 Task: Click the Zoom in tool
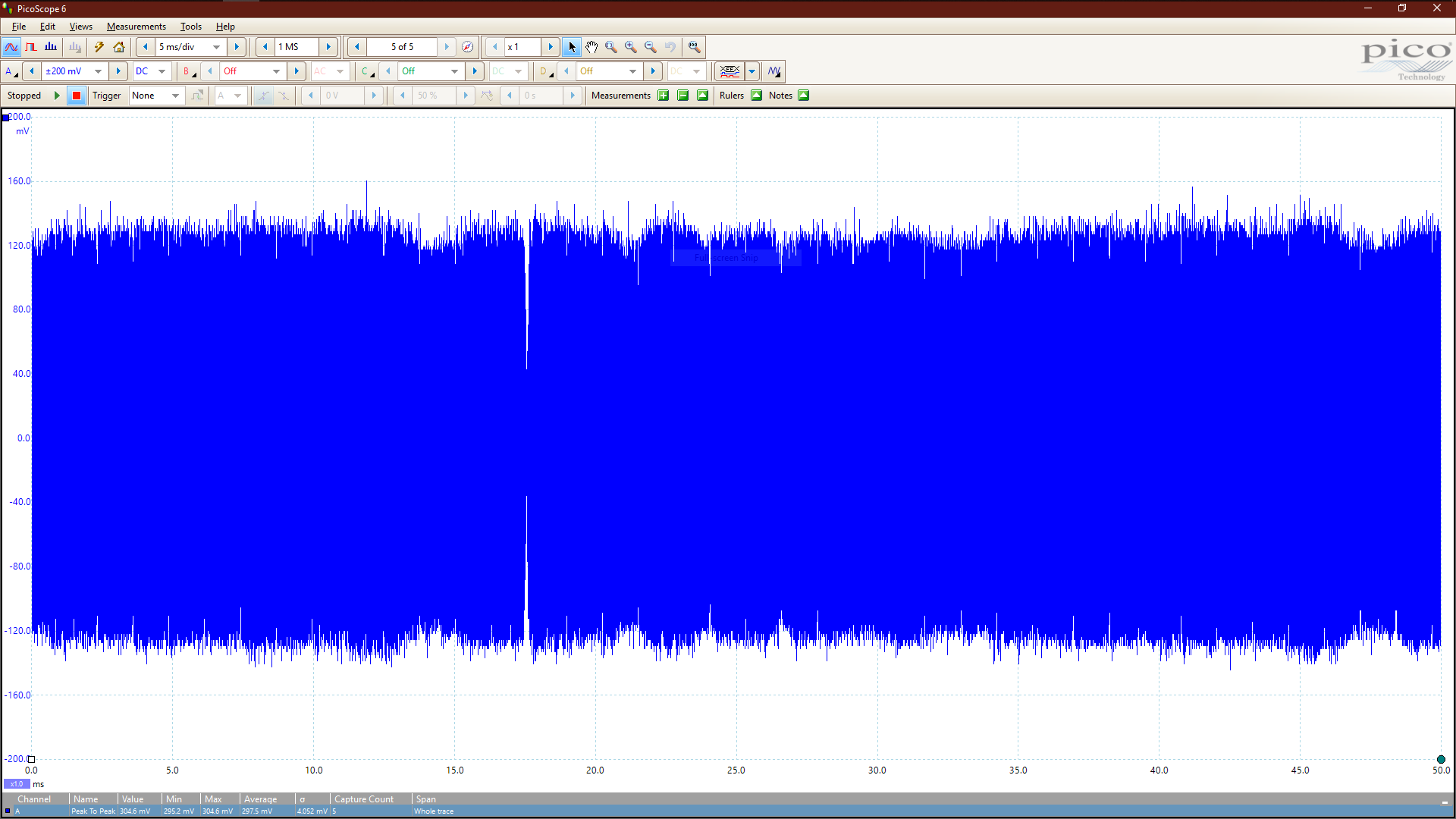pyautogui.click(x=631, y=47)
